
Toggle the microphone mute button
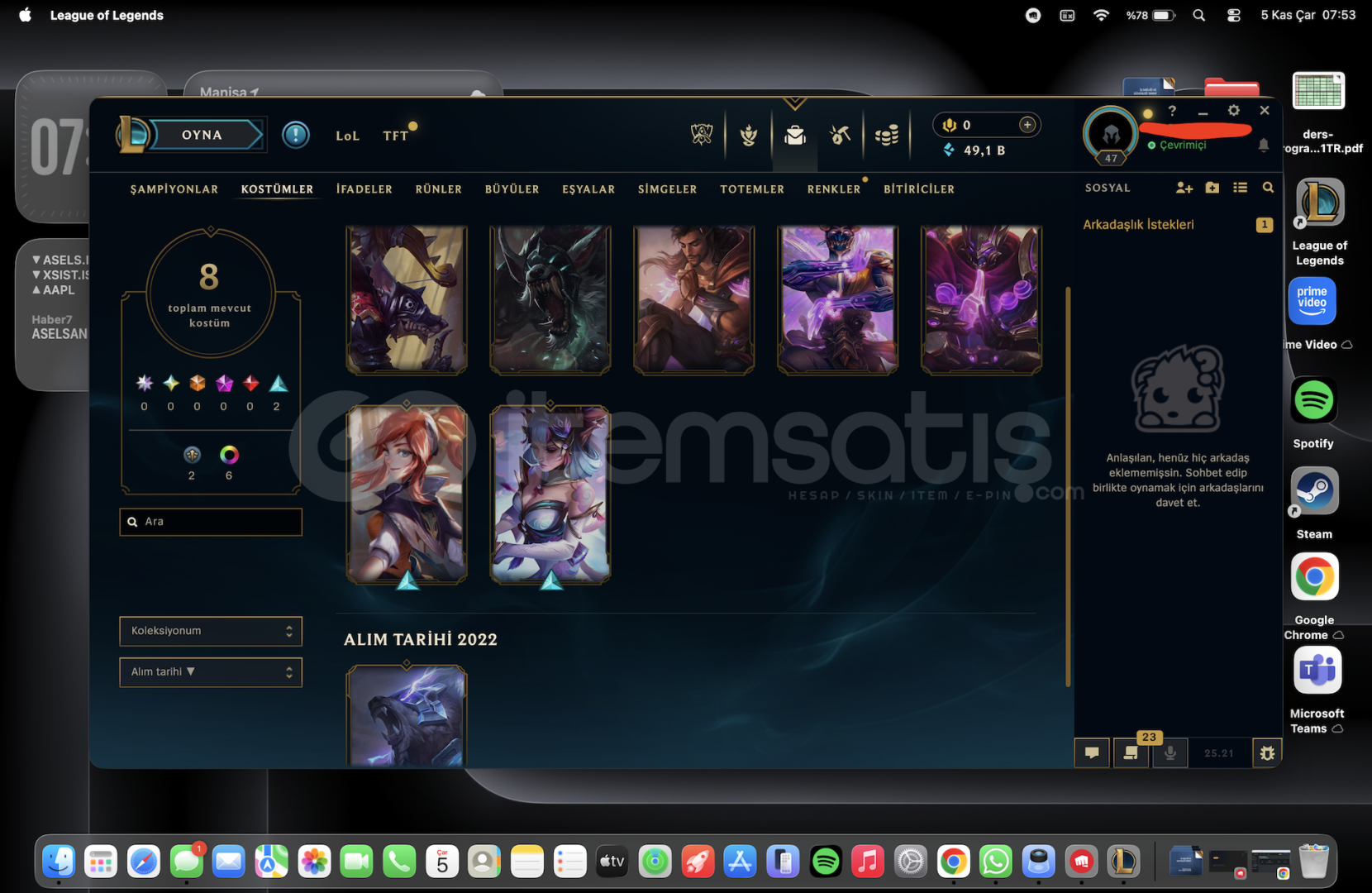(x=1170, y=752)
